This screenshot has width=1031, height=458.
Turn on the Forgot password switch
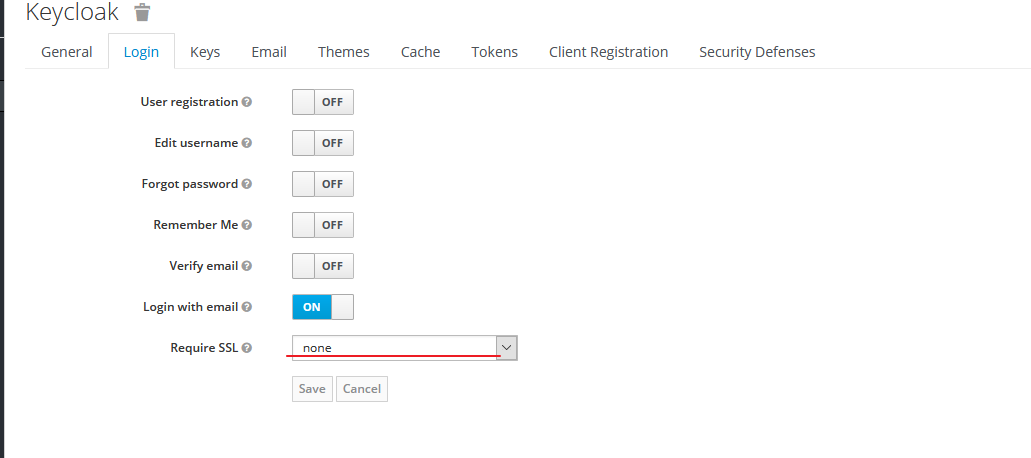[323, 184]
